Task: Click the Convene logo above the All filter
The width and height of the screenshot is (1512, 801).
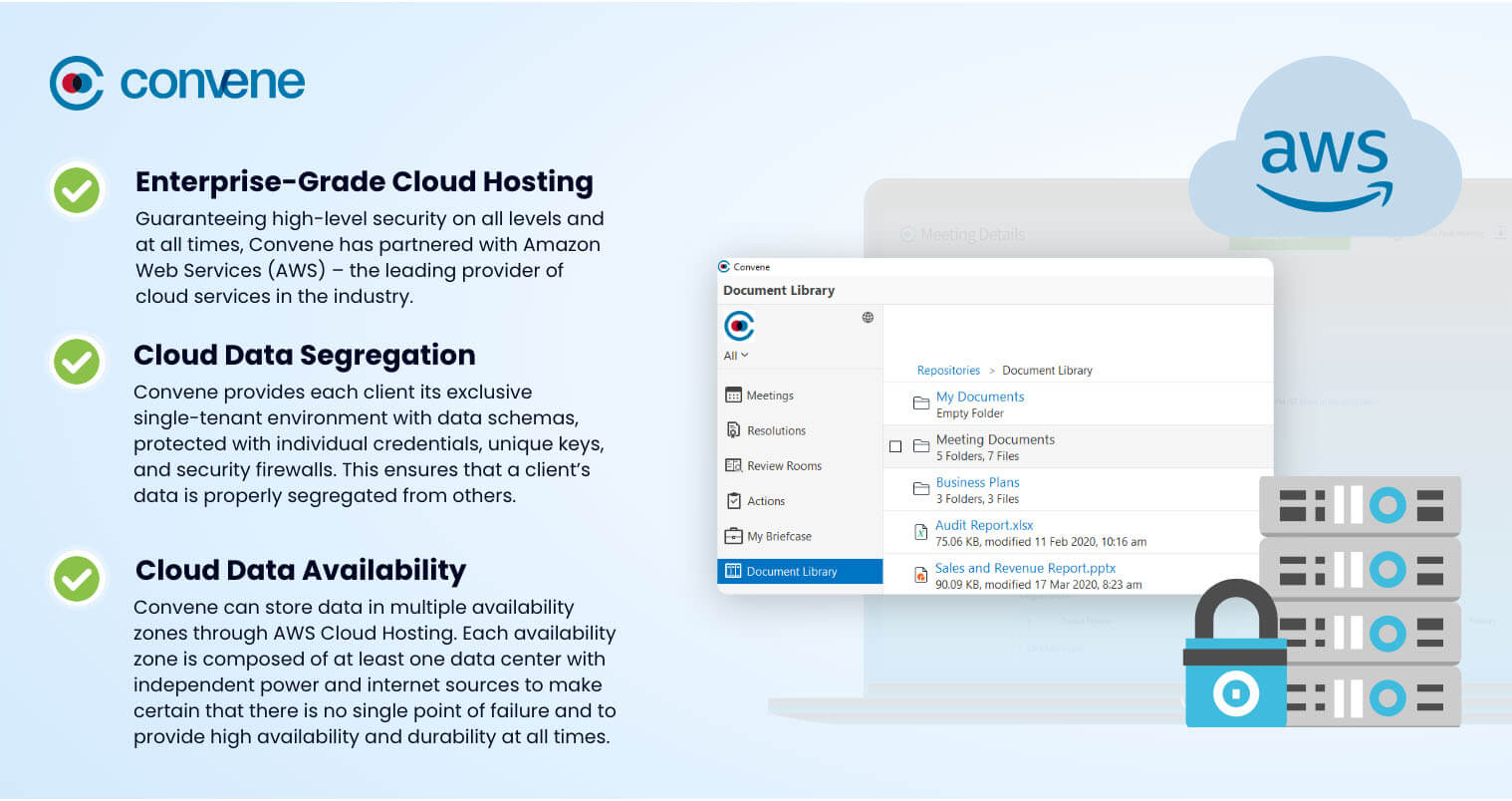Action: coord(738,326)
